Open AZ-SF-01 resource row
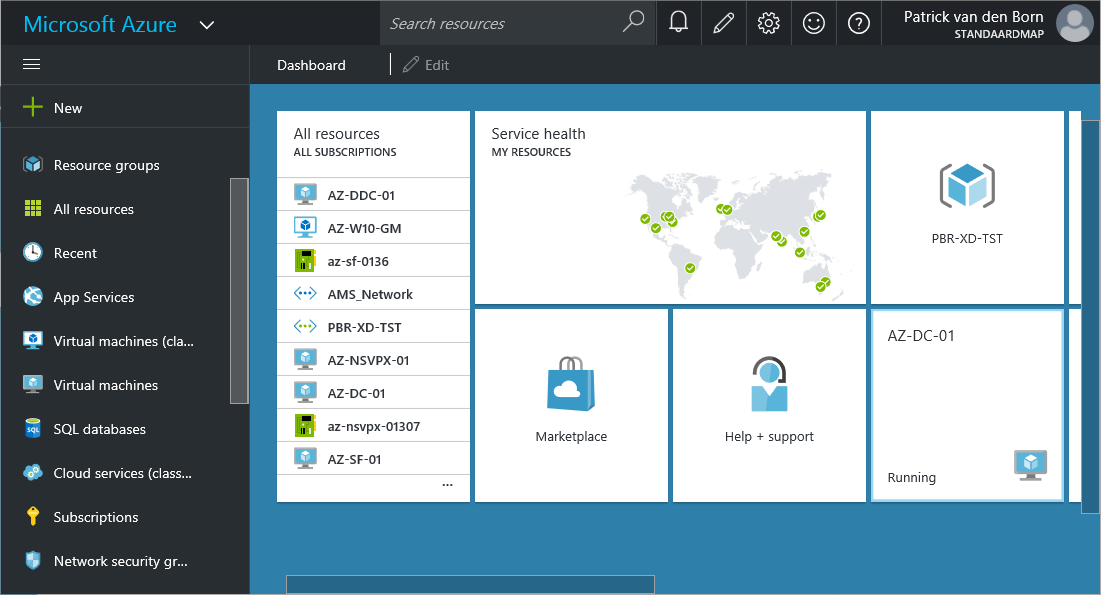The image size is (1101, 595). (374, 459)
